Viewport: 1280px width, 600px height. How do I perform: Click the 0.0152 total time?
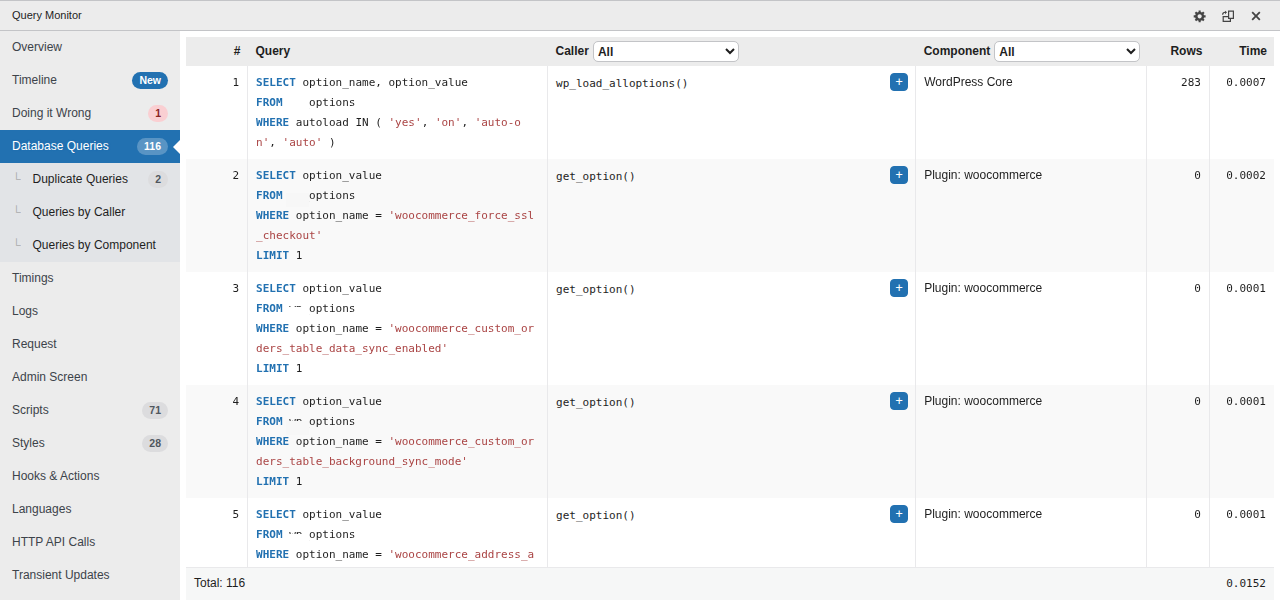[1246, 584]
